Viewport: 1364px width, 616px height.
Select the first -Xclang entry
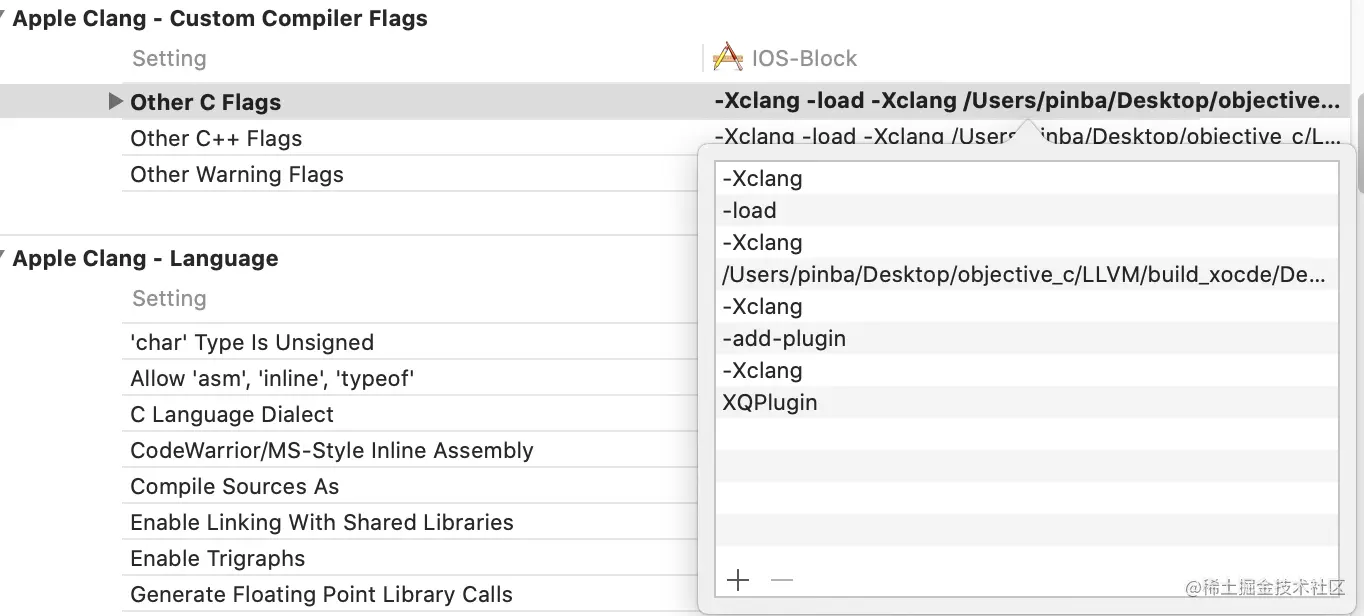tap(762, 179)
